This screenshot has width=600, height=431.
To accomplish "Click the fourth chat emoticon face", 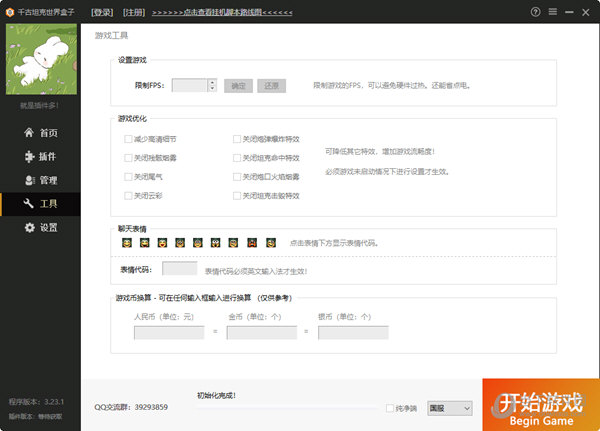I will [x=180, y=243].
